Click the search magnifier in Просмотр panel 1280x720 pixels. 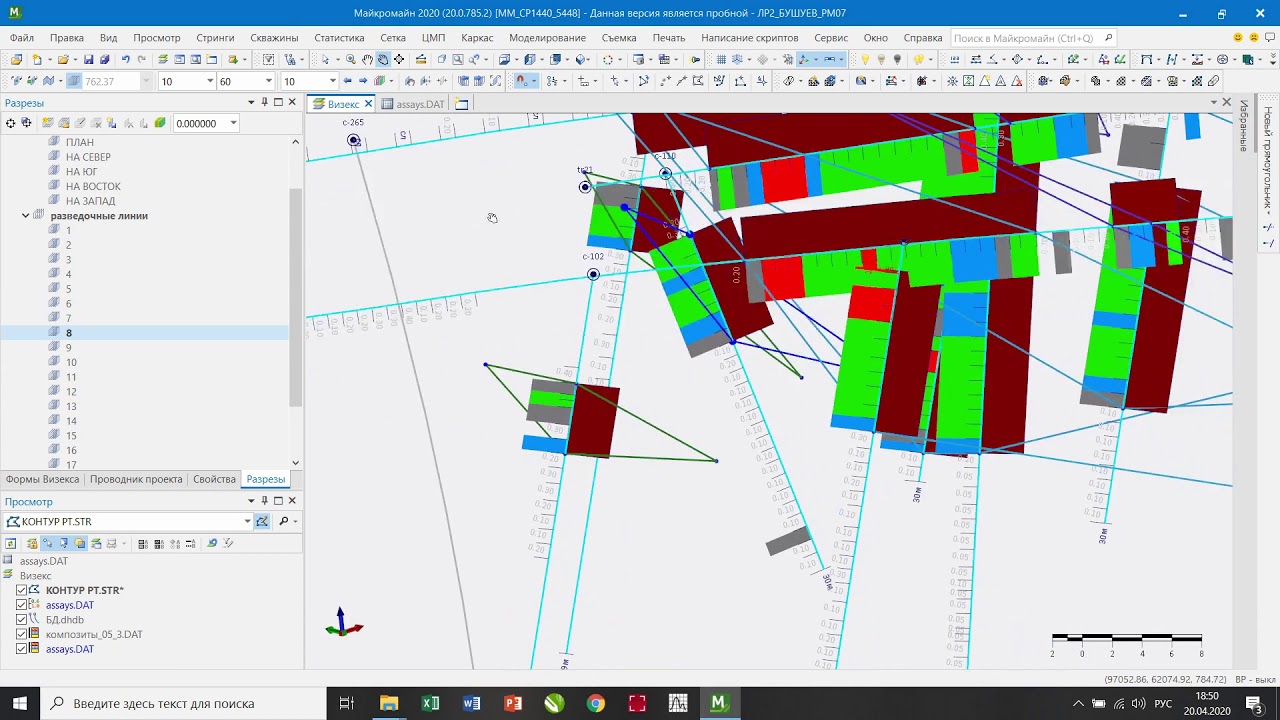coord(284,521)
